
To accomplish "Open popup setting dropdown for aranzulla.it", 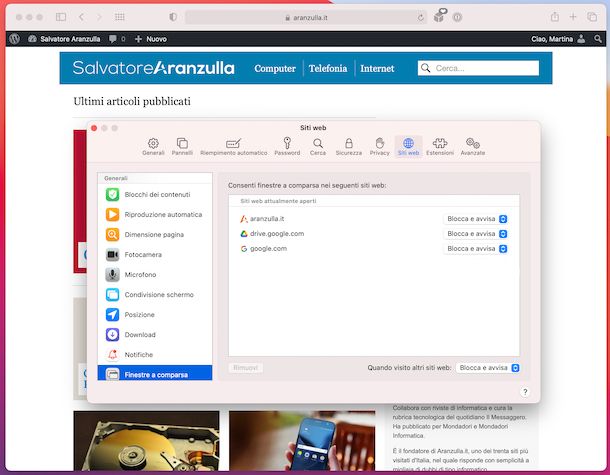I will click(x=475, y=219).
